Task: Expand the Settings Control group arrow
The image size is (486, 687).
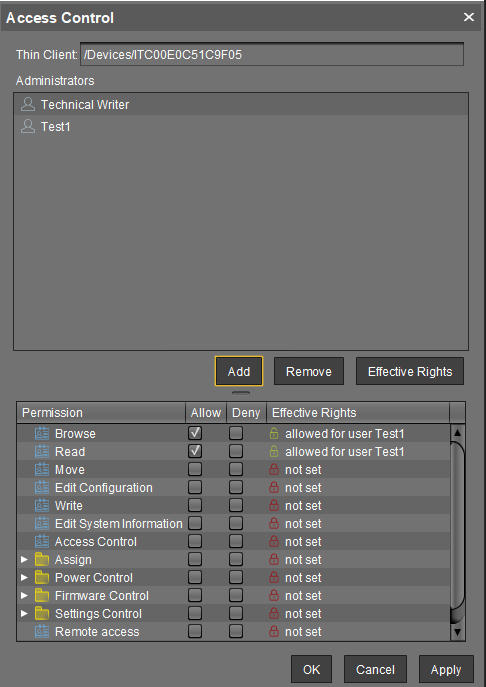Action: [x=25, y=614]
